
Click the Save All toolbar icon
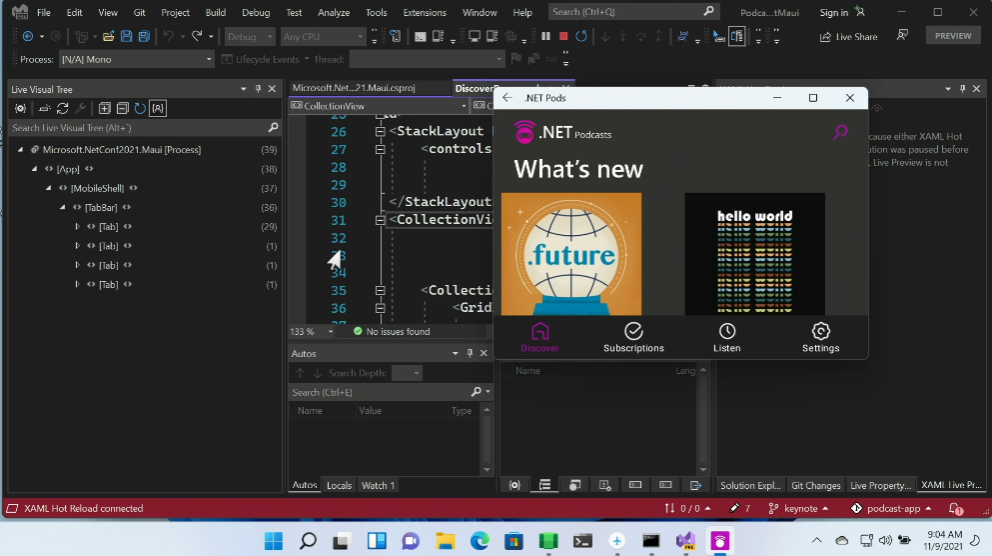pos(144,36)
